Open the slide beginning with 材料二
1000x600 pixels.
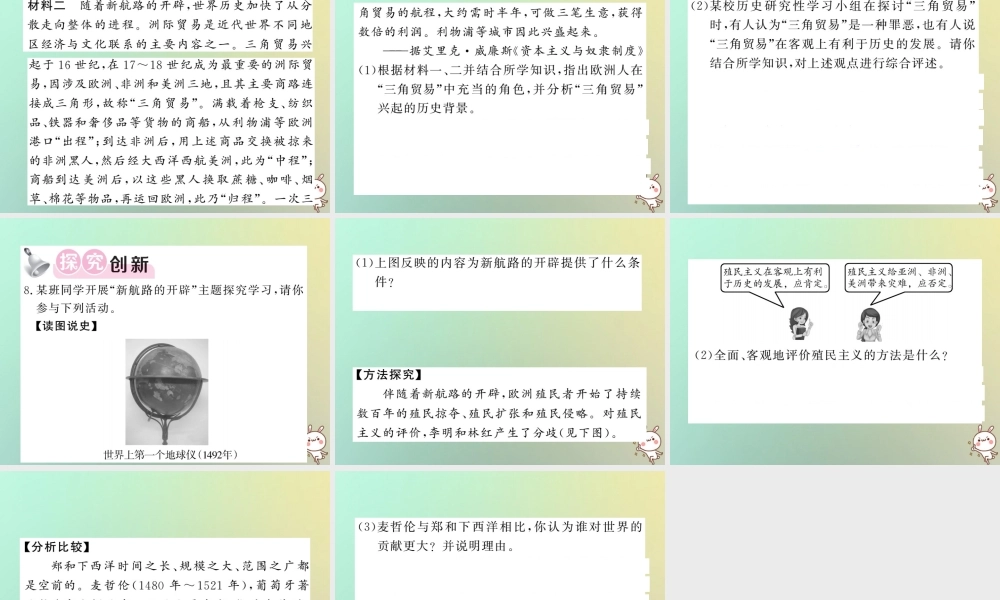coord(165,106)
